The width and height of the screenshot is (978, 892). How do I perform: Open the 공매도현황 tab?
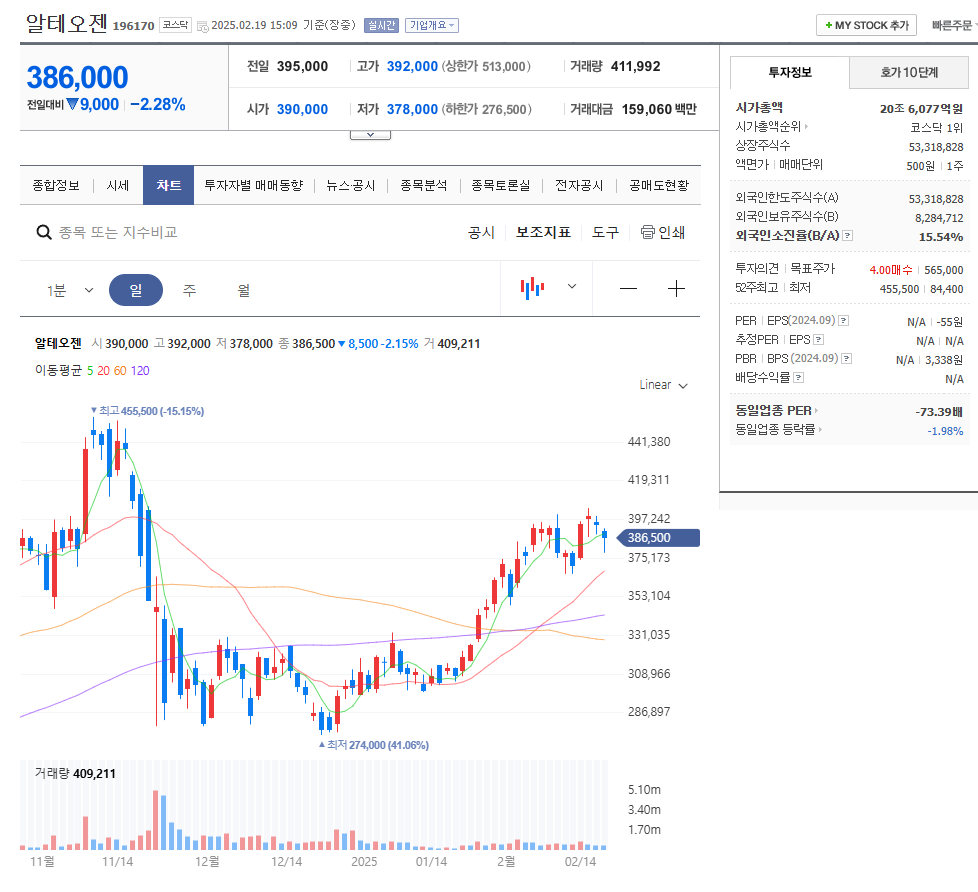coord(659,185)
